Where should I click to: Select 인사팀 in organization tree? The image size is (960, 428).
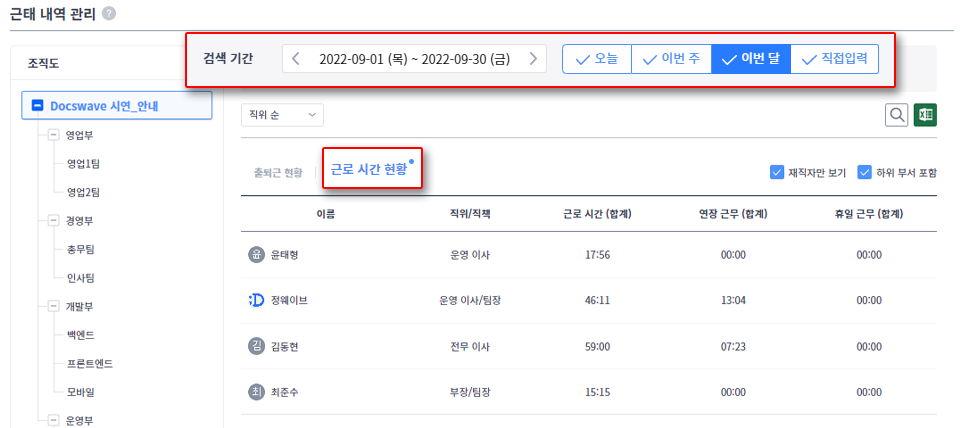pos(80,278)
